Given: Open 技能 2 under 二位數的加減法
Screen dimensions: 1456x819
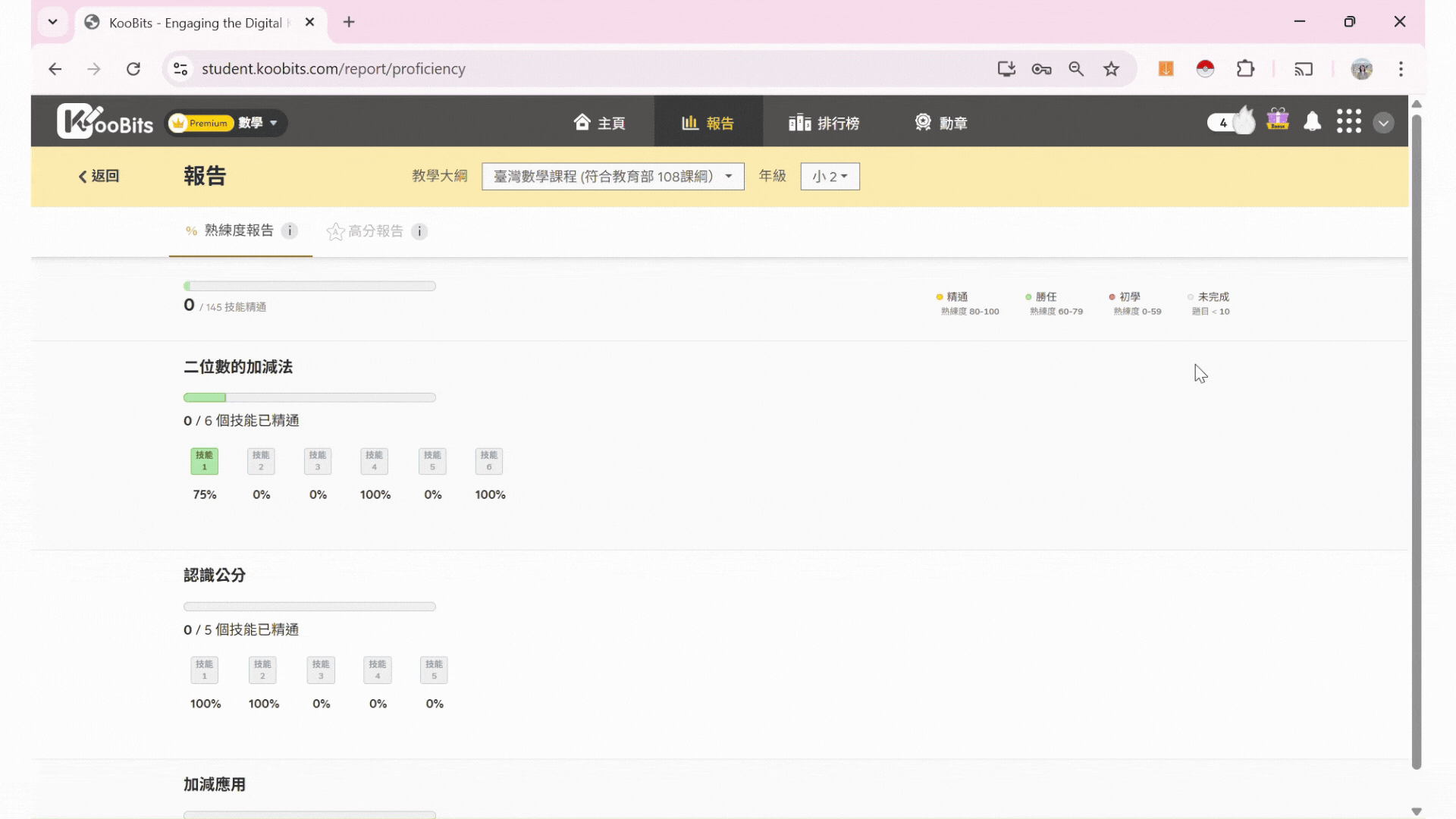Looking at the screenshot, I should click(261, 461).
